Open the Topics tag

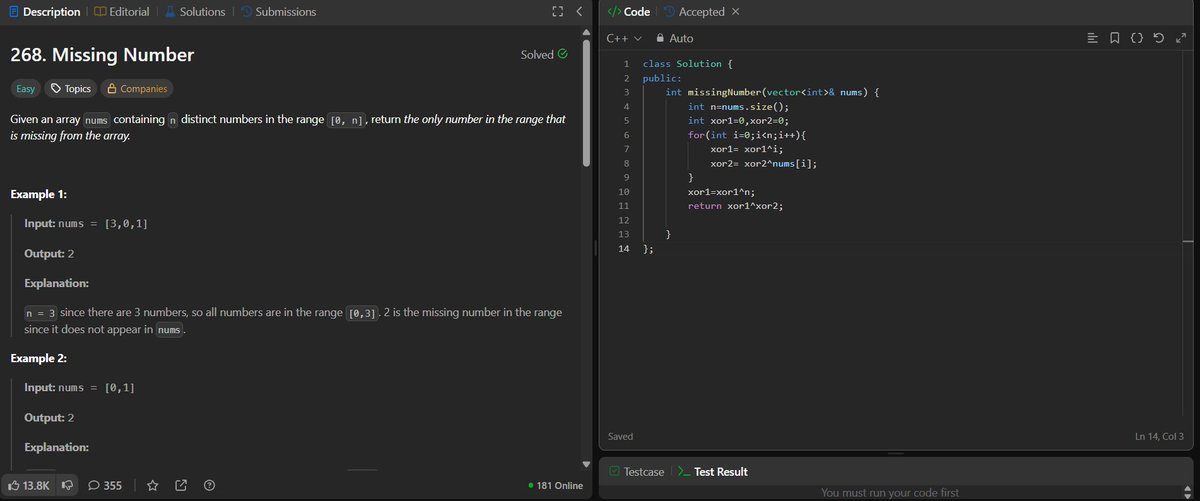click(x=70, y=89)
